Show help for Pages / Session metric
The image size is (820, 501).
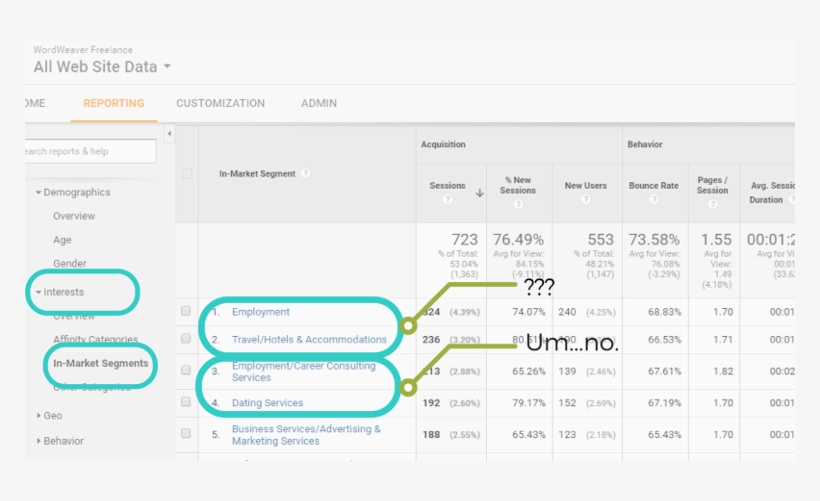point(712,204)
